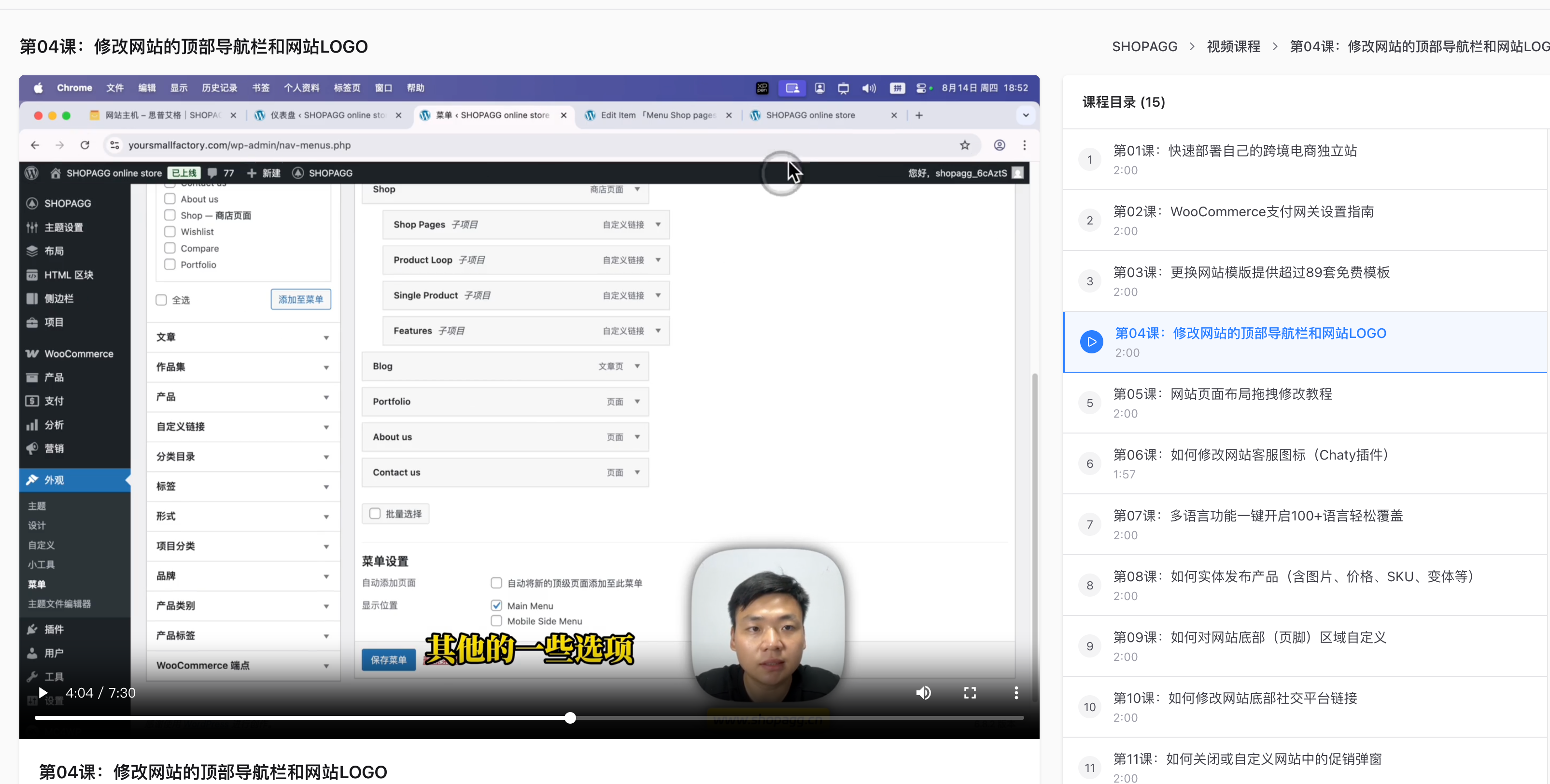Mute the video volume icon
The height and width of the screenshot is (784, 1550).
click(924, 693)
